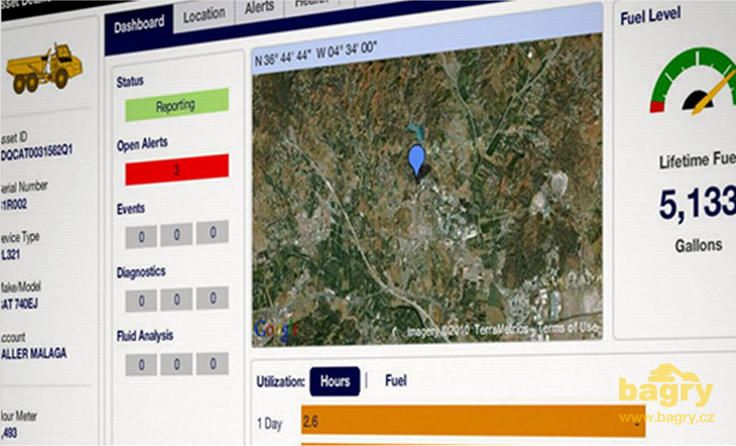736x446 pixels.
Task: Click the Hour Meter label
Action: [19, 416]
